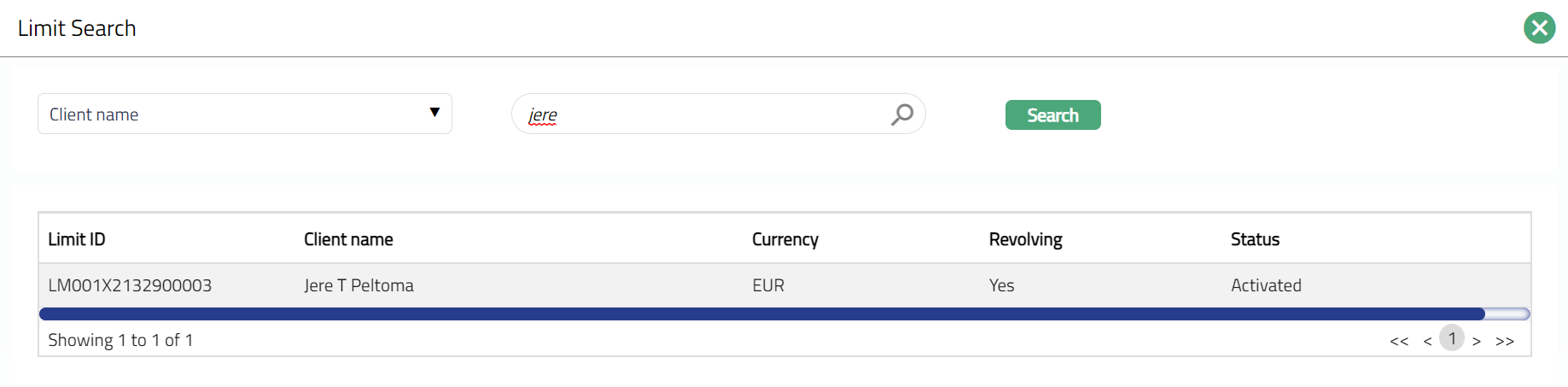The height and width of the screenshot is (387, 1568).
Task: Jump to last page of results
Action: [x=1505, y=341]
